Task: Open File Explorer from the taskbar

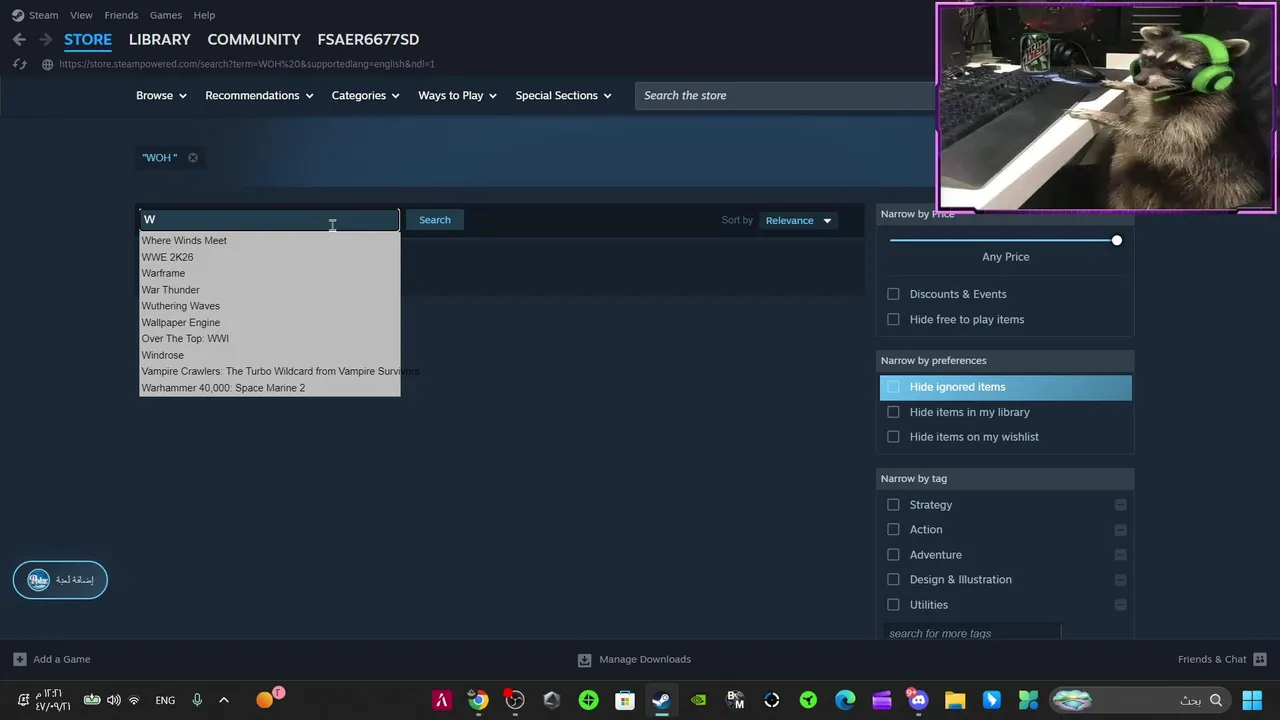Action: 955,700
